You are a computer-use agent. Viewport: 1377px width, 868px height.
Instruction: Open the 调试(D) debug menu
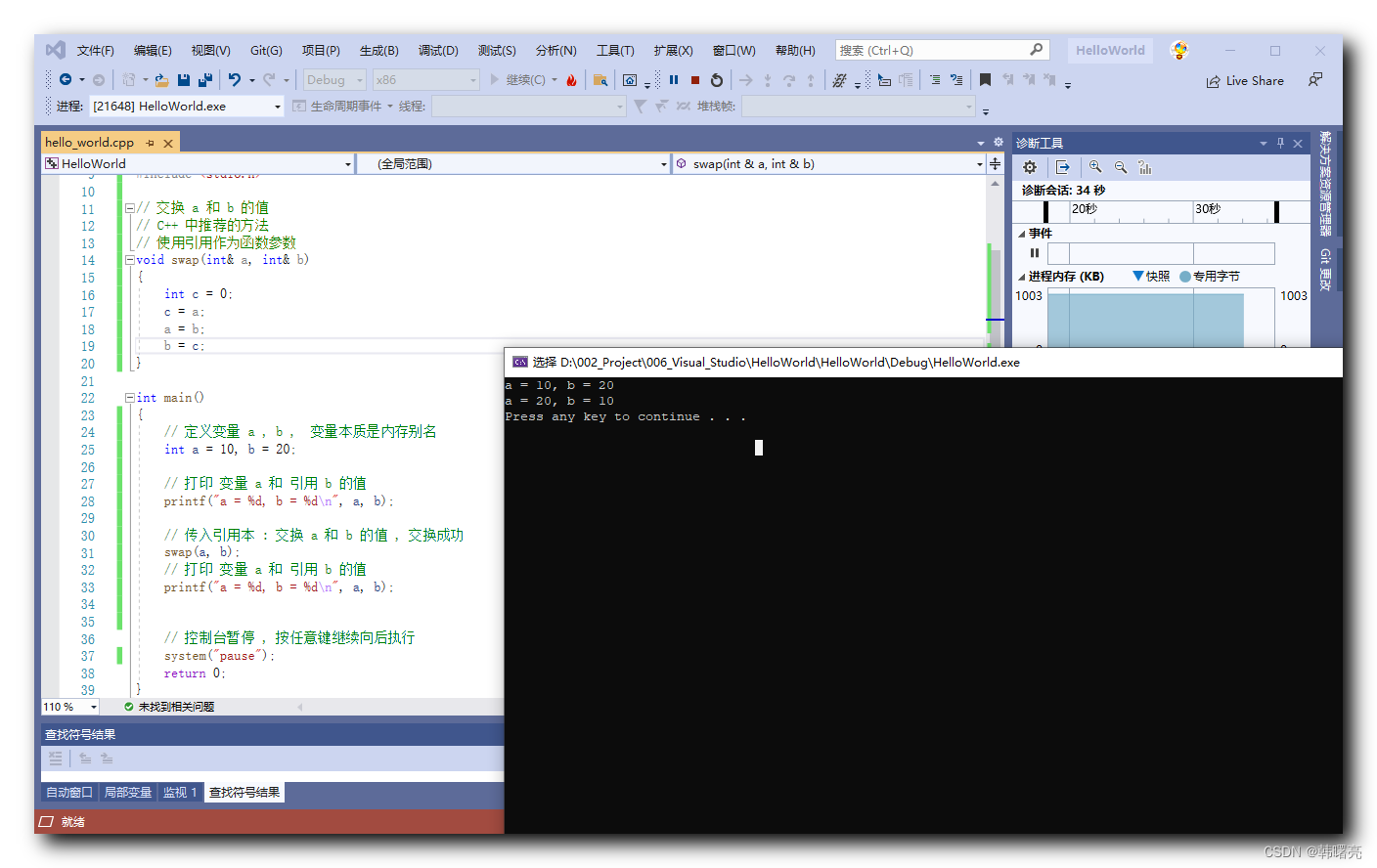pyautogui.click(x=438, y=50)
